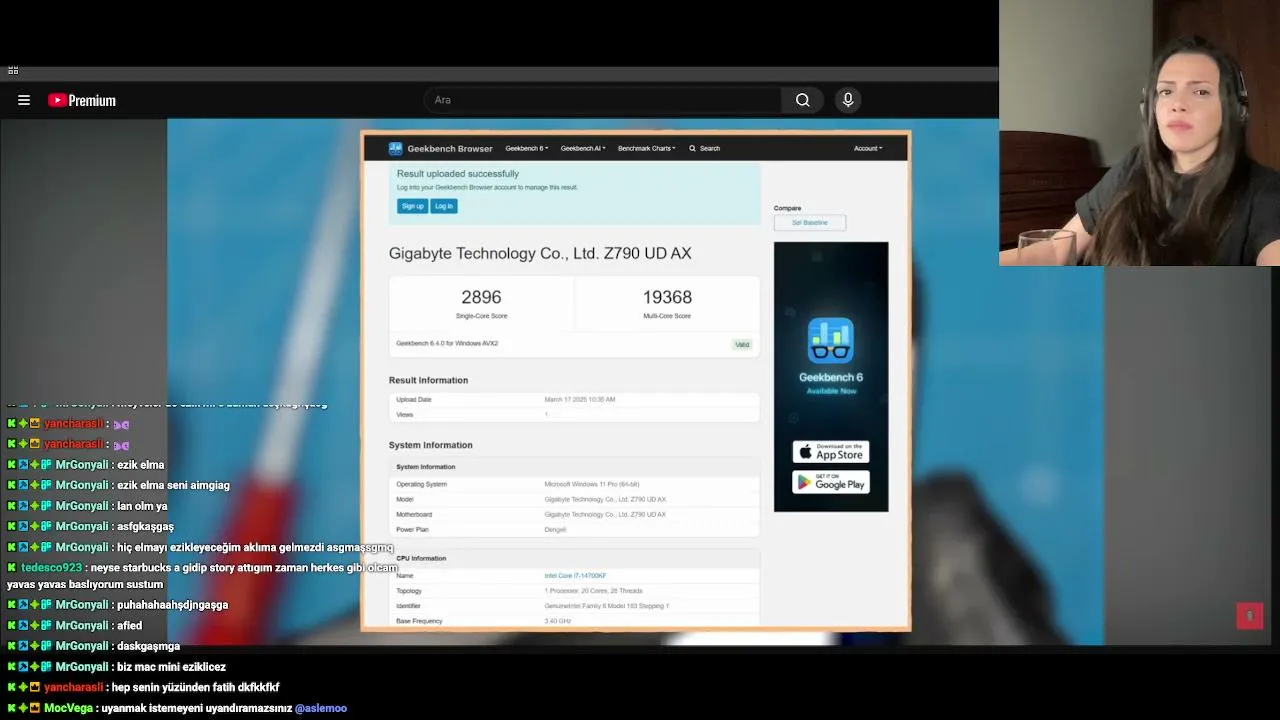Click the Log in button
The height and width of the screenshot is (720, 1280).
(x=444, y=206)
